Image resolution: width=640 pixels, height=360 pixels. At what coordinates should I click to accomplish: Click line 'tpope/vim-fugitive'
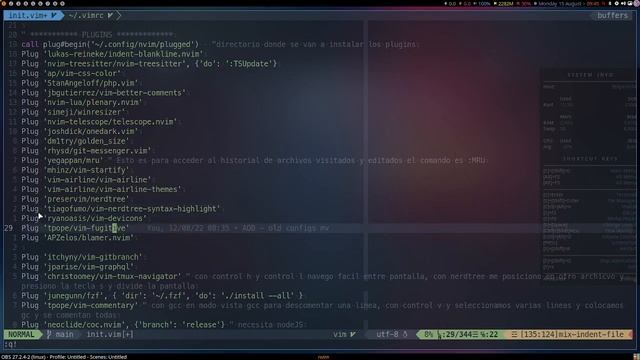(x=76, y=228)
